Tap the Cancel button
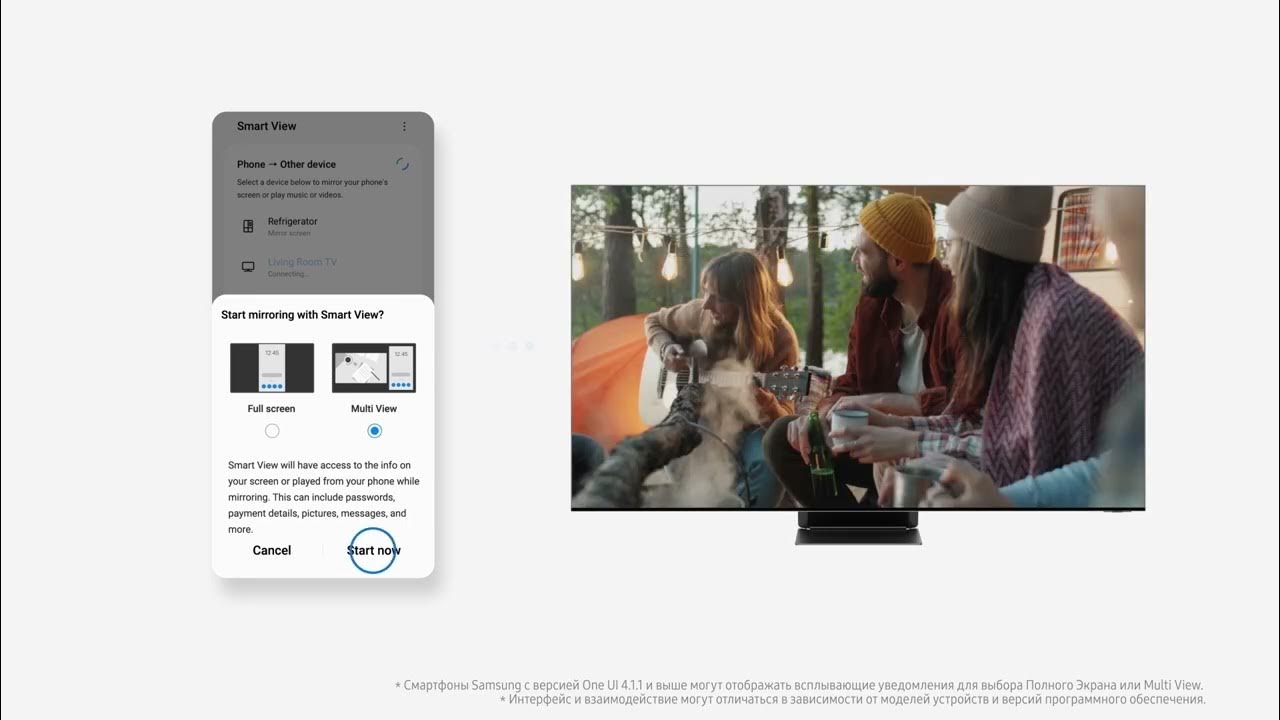 pos(272,551)
